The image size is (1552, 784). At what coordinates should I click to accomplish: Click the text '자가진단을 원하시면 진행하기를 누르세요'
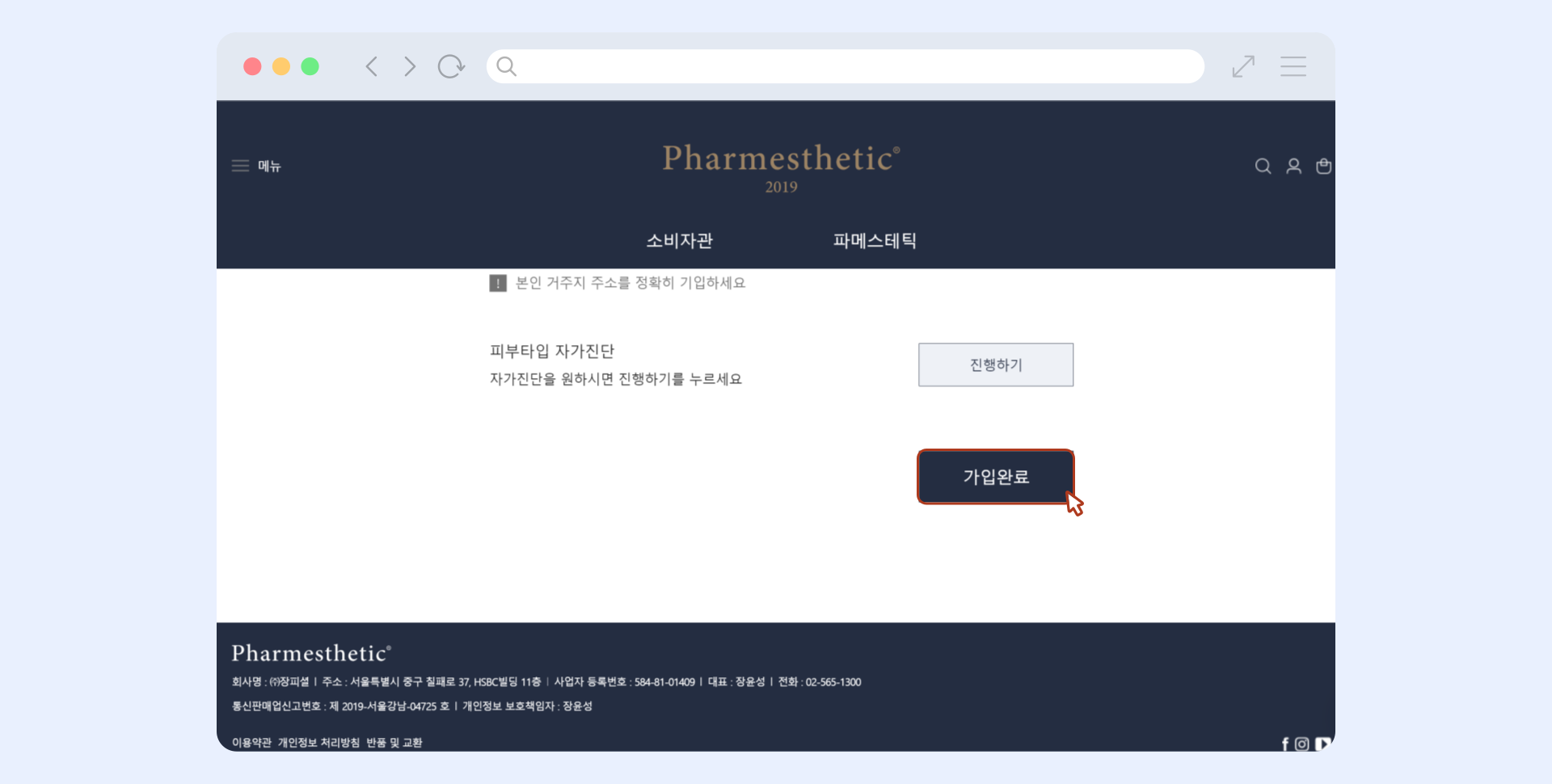616,379
